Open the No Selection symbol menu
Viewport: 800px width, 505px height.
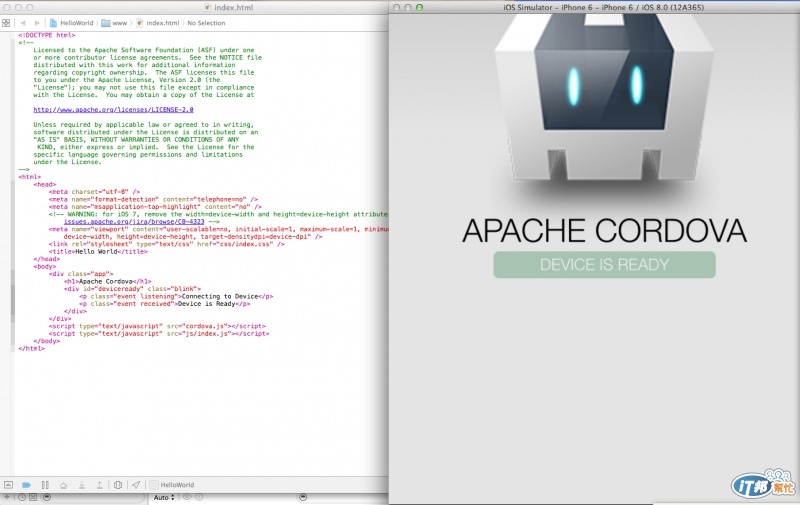(x=206, y=23)
